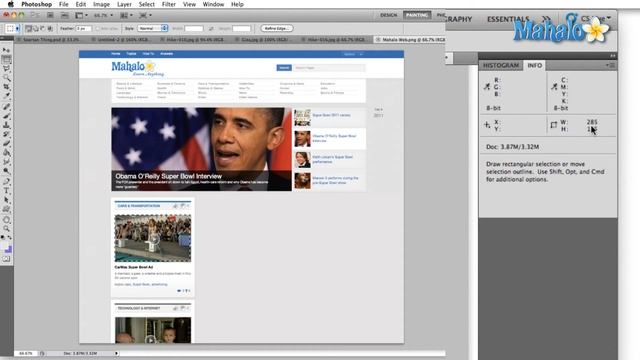
Task: Launch Bridge from application bar
Action: (50, 16)
